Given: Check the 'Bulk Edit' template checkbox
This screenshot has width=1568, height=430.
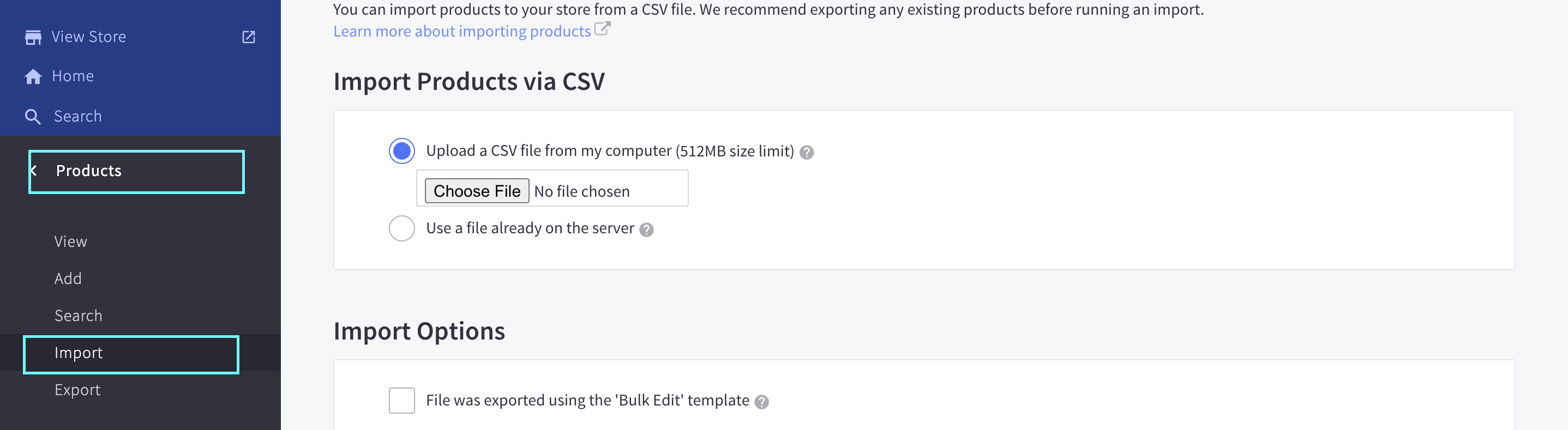Looking at the screenshot, I should coord(402,401).
